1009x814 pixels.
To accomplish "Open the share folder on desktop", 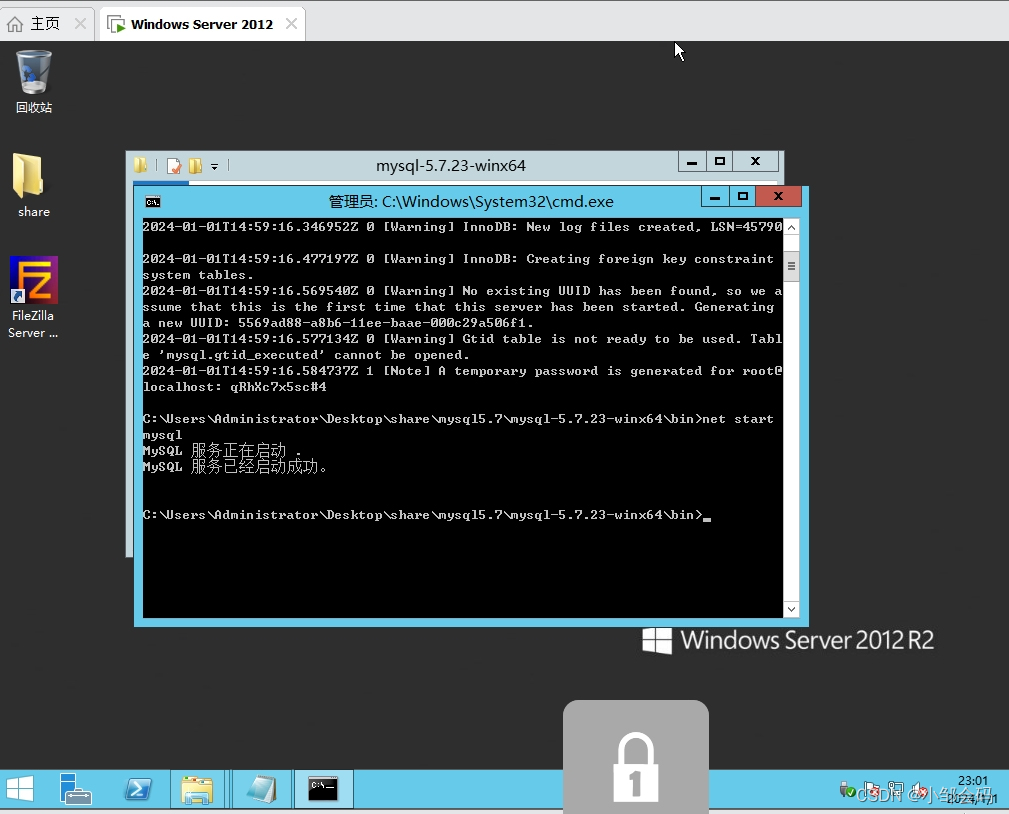I will point(31,185).
